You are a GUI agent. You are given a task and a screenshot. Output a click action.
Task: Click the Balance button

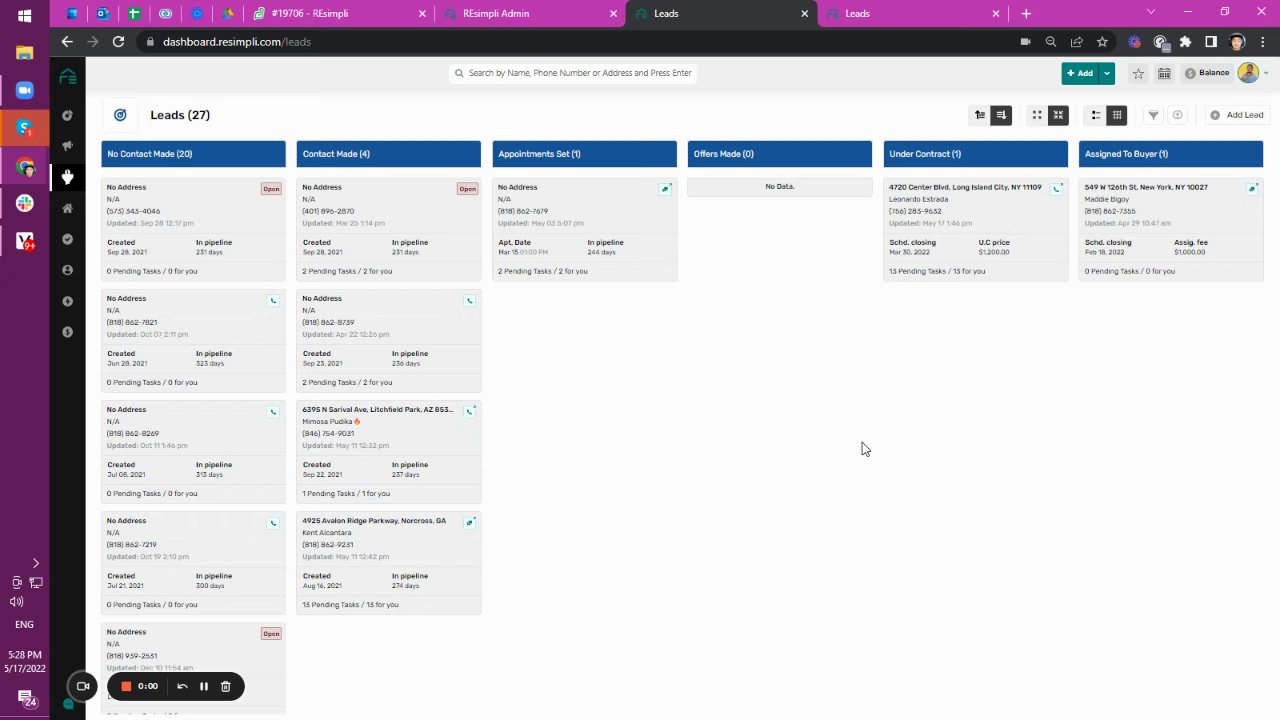1207,73
